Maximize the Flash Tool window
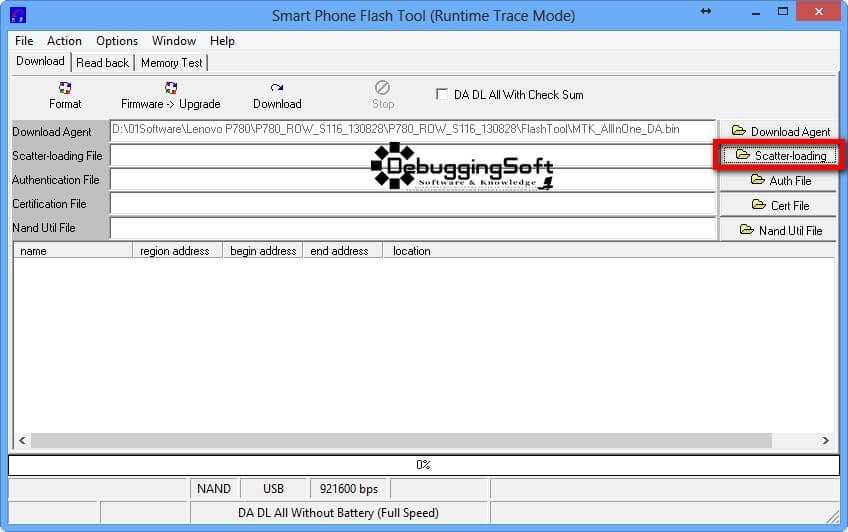The image size is (848, 532). click(783, 12)
